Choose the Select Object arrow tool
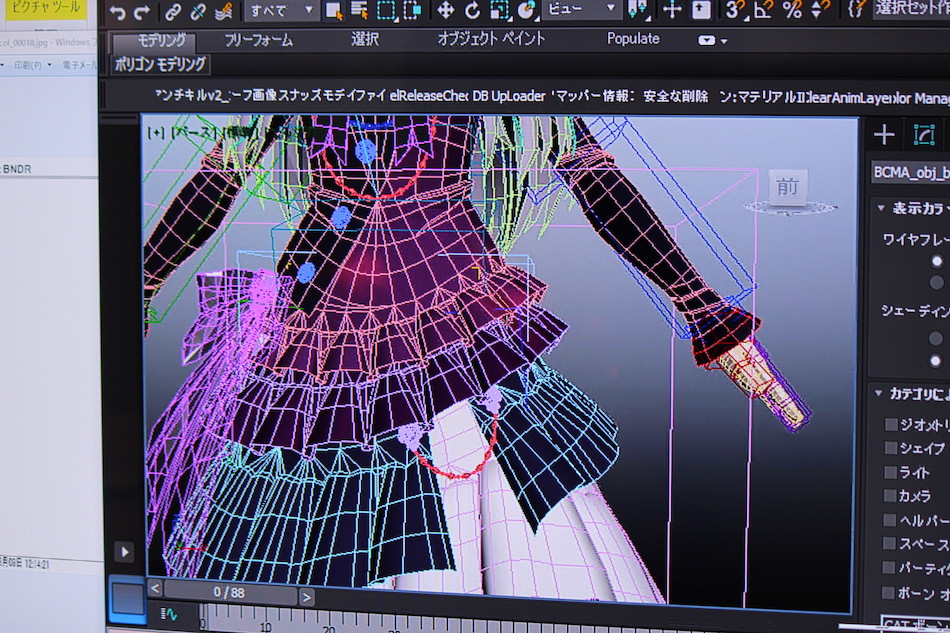This screenshot has height=633, width=950. (x=334, y=11)
